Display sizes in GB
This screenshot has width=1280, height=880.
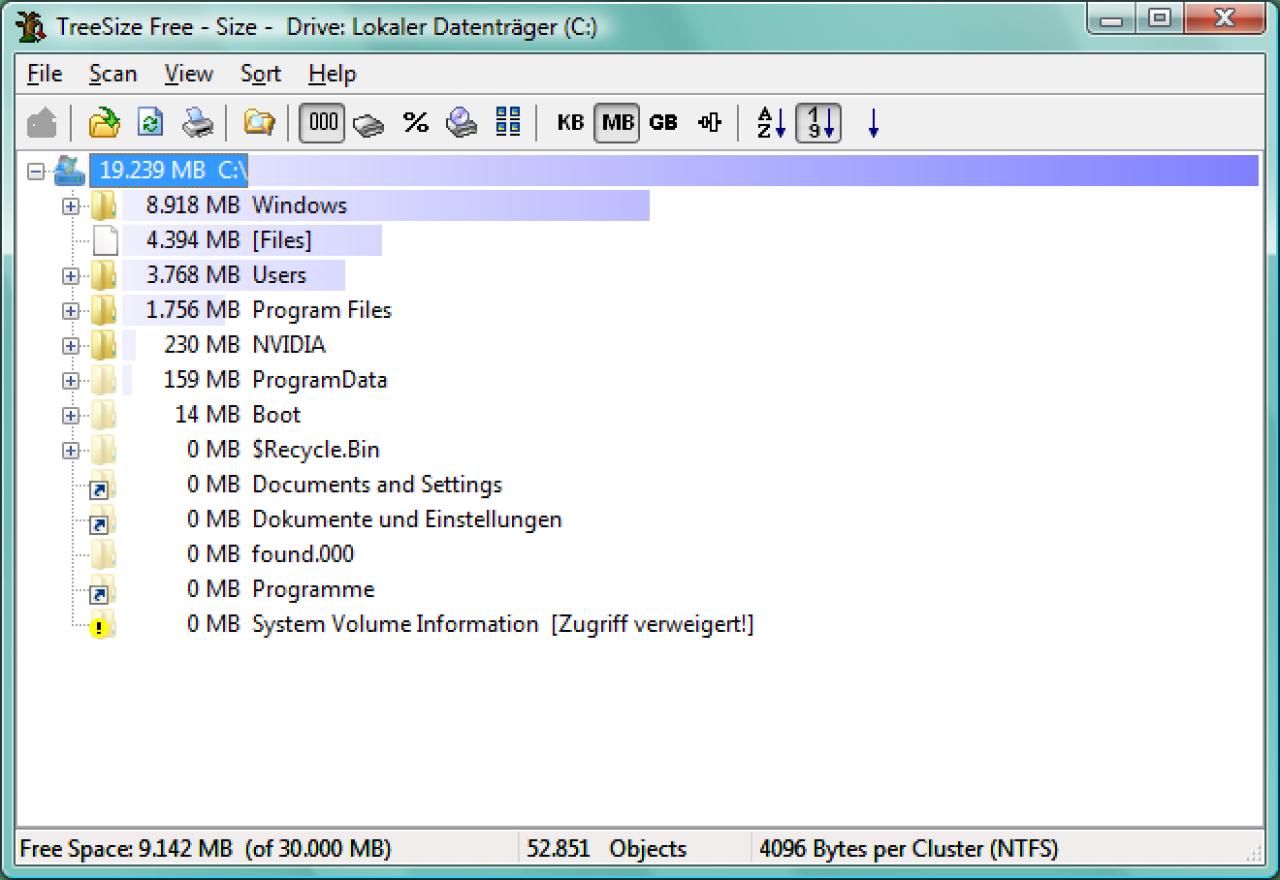pyautogui.click(x=663, y=123)
